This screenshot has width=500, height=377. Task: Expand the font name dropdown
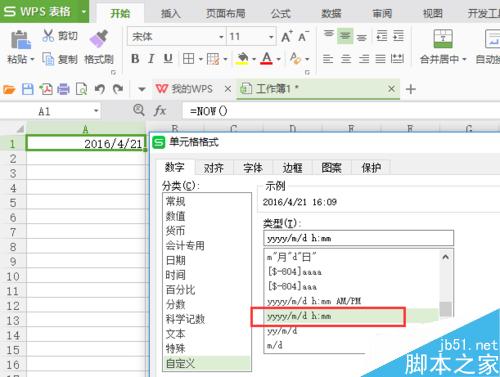221,37
